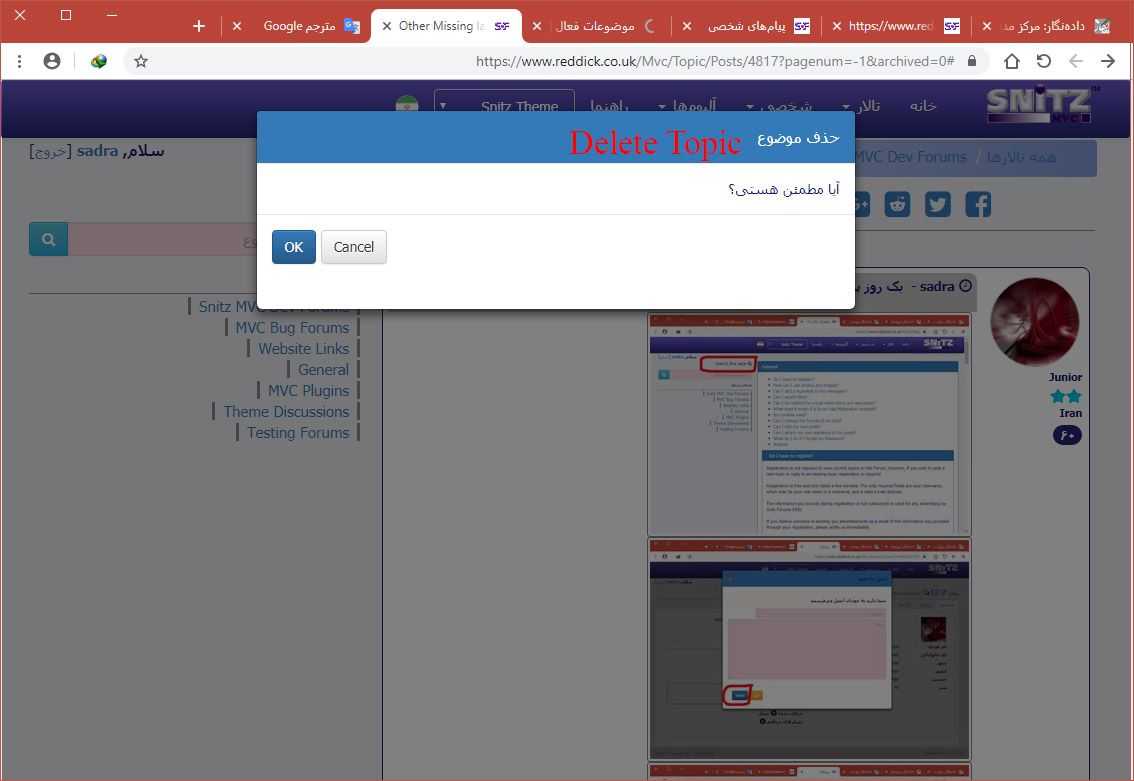1134x781 pixels.
Task: Click the forum search input field
Action: 160,240
